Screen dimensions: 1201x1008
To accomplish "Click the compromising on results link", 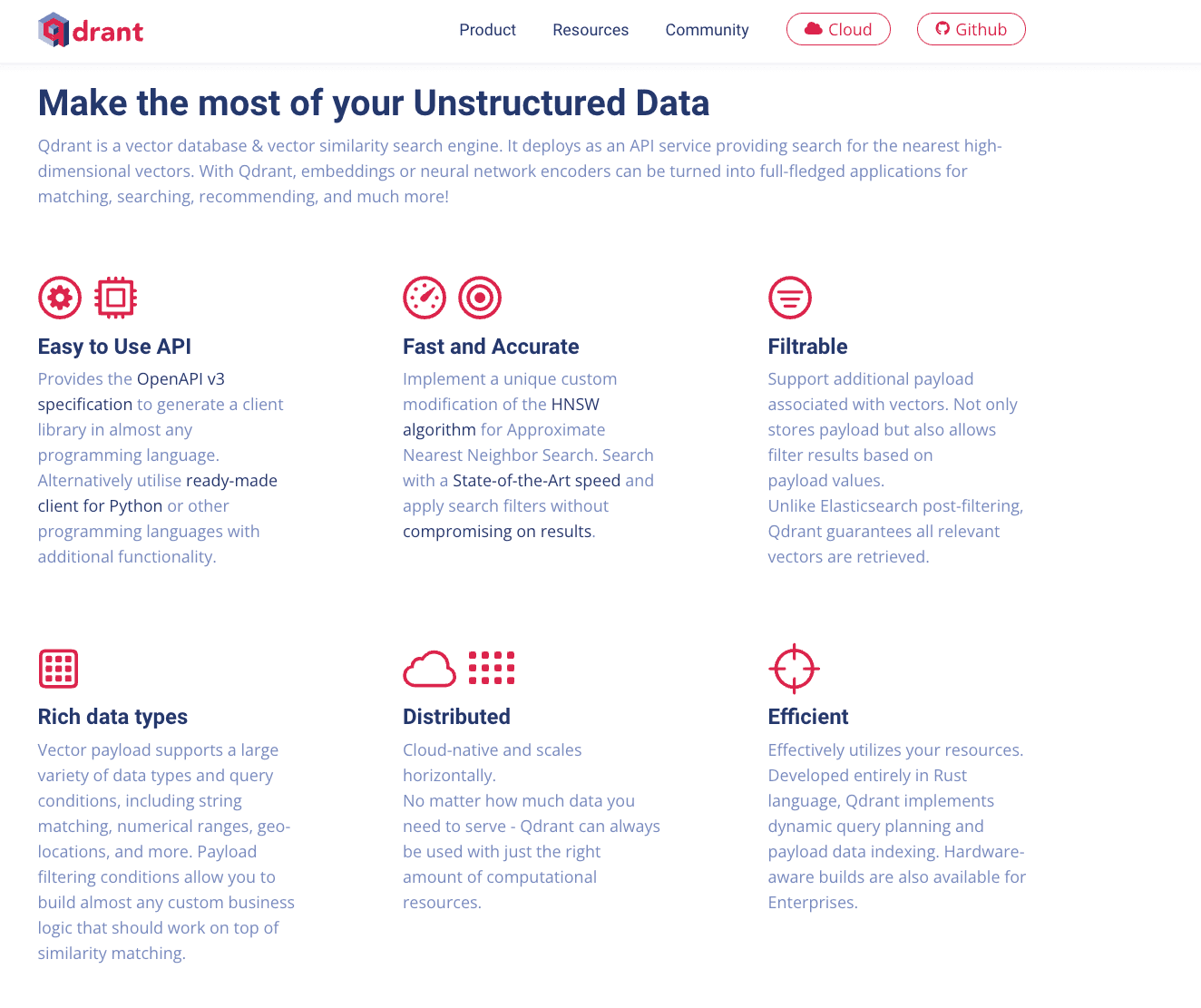I will pos(497,532).
